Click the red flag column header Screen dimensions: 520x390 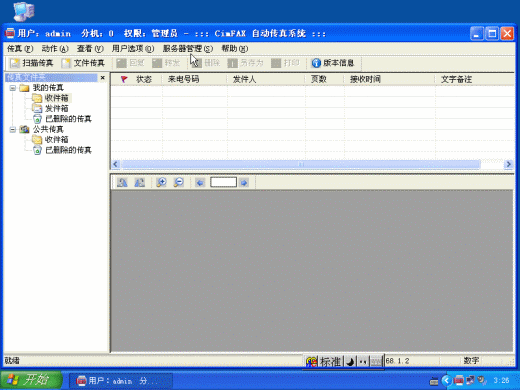pos(124,79)
